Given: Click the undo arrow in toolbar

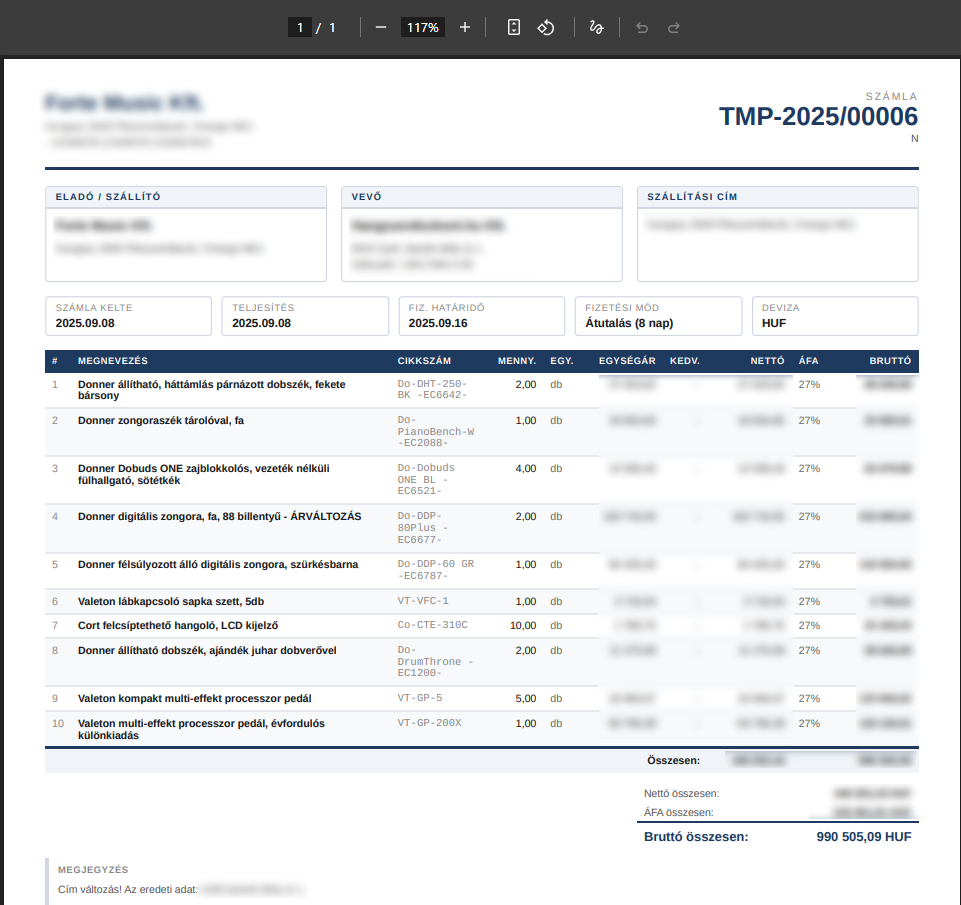Looking at the screenshot, I should point(642,28).
